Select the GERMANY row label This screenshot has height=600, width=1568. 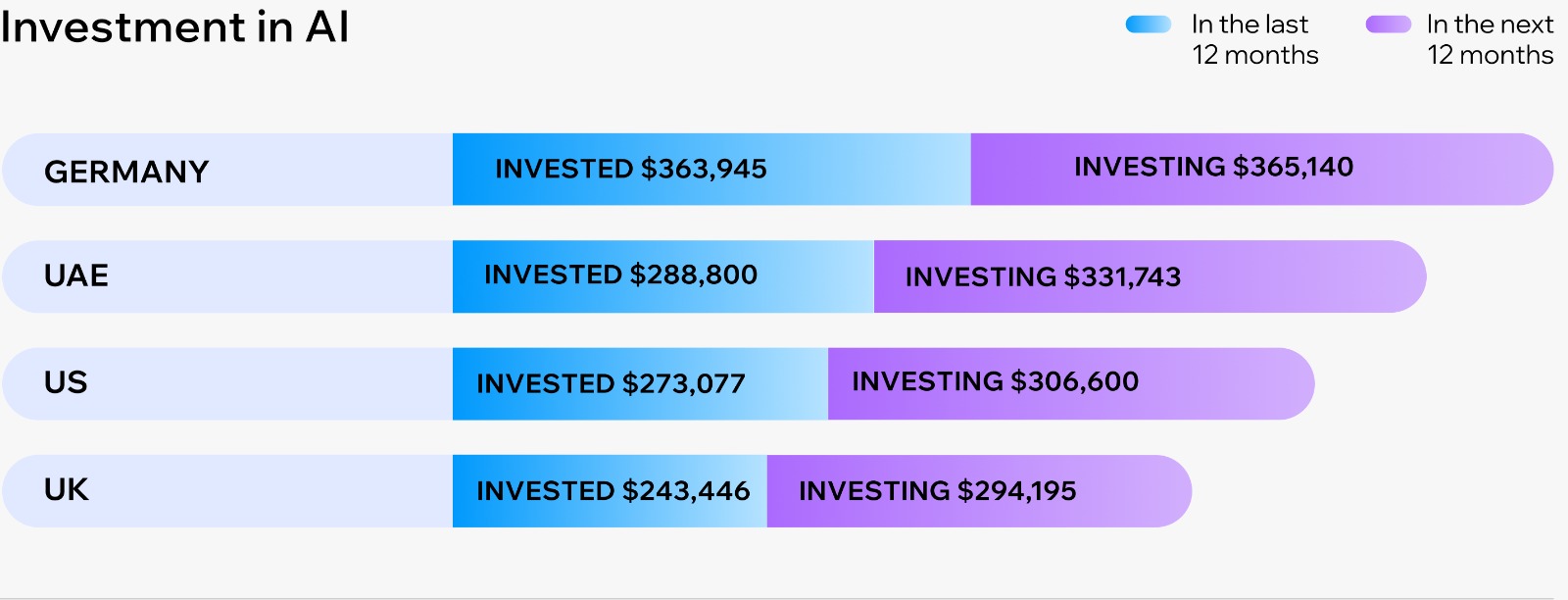[x=126, y=172]
